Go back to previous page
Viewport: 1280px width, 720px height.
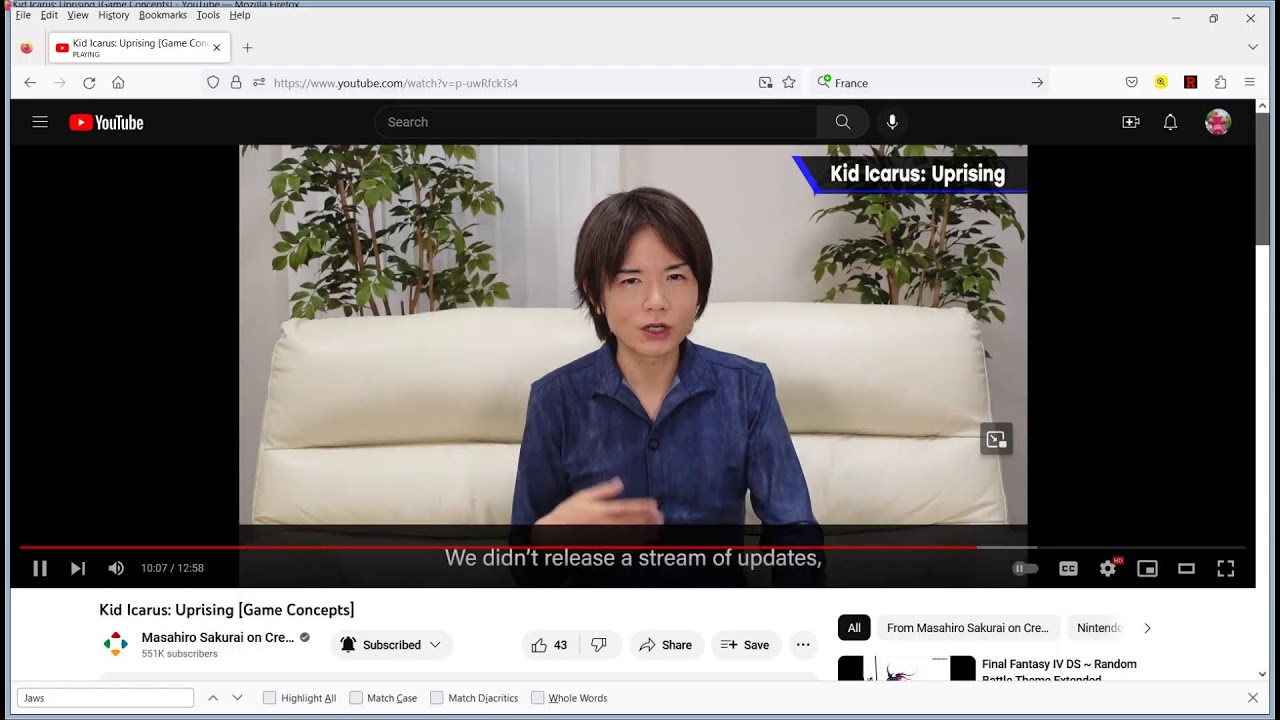pyautogui.click(x=30, y=83)
